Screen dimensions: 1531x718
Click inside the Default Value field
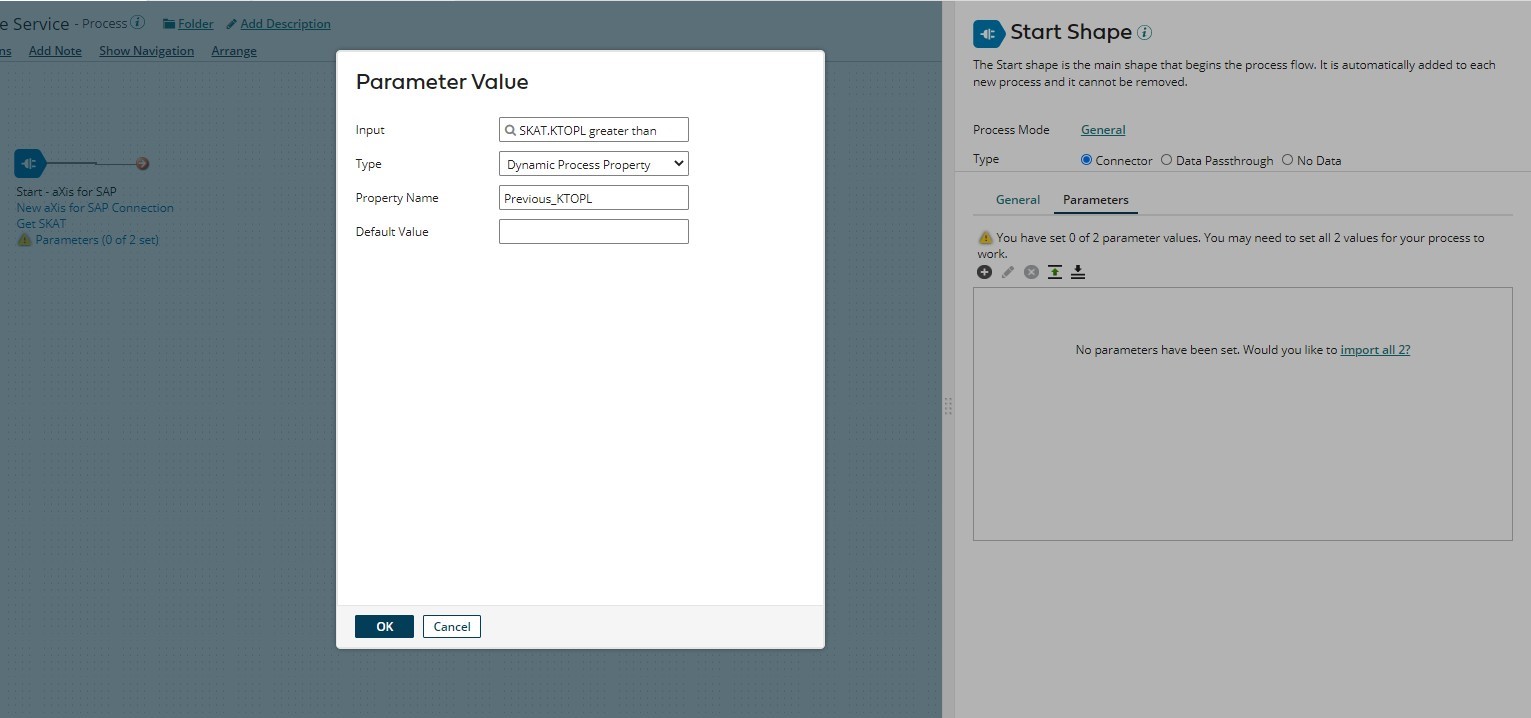593,231
